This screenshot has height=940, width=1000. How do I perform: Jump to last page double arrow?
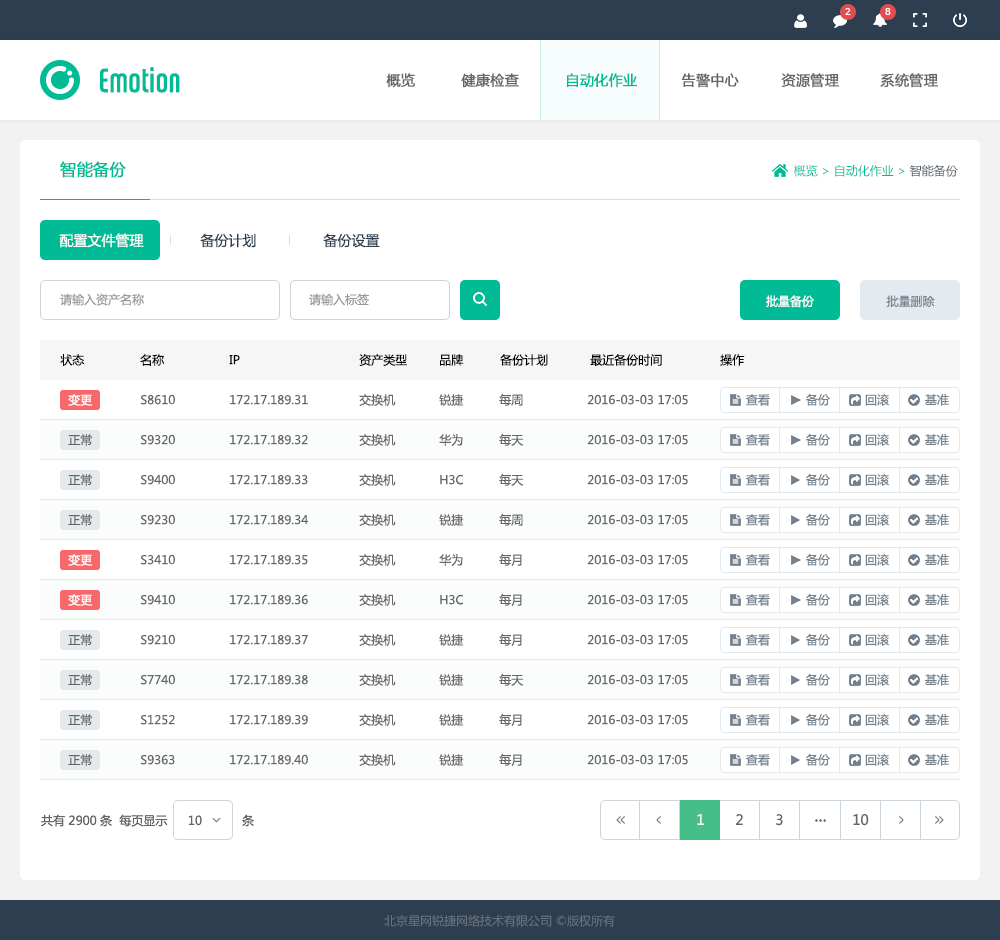tap(939, 820)
